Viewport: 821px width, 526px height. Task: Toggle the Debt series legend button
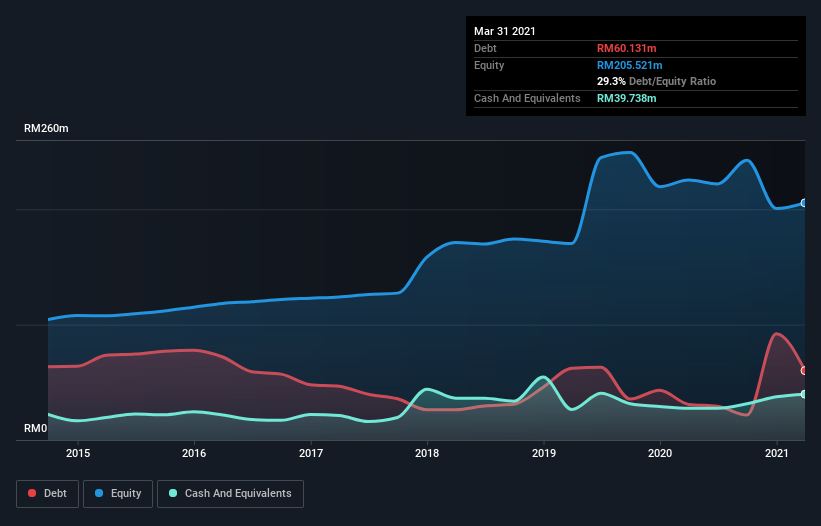tap(47, 494)
